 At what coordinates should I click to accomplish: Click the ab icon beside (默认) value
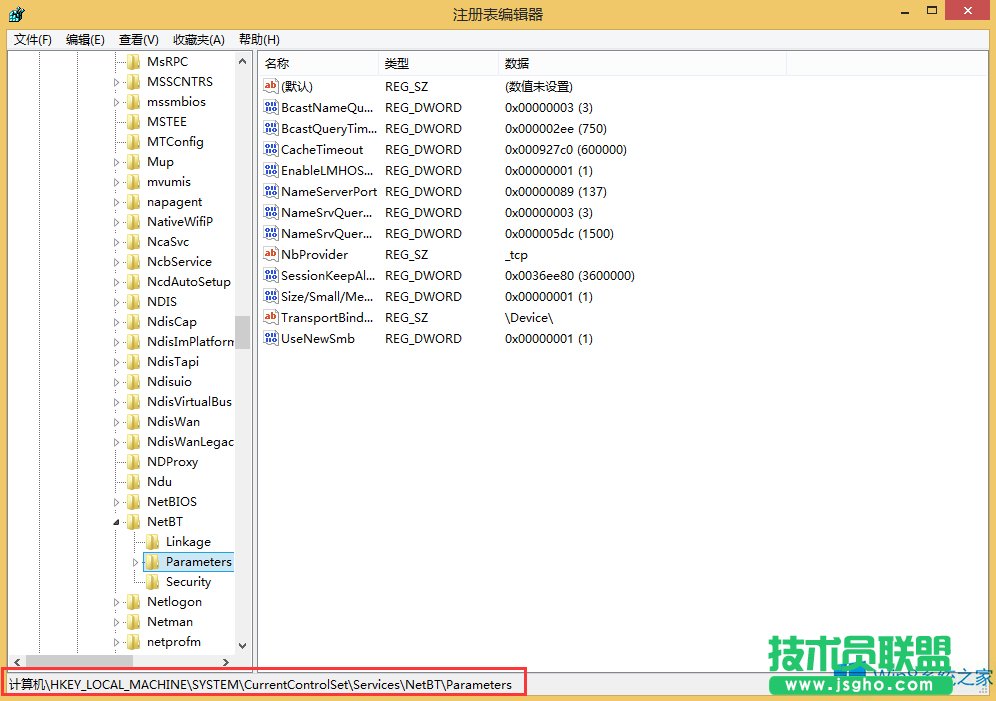click(x=269, y=86)
